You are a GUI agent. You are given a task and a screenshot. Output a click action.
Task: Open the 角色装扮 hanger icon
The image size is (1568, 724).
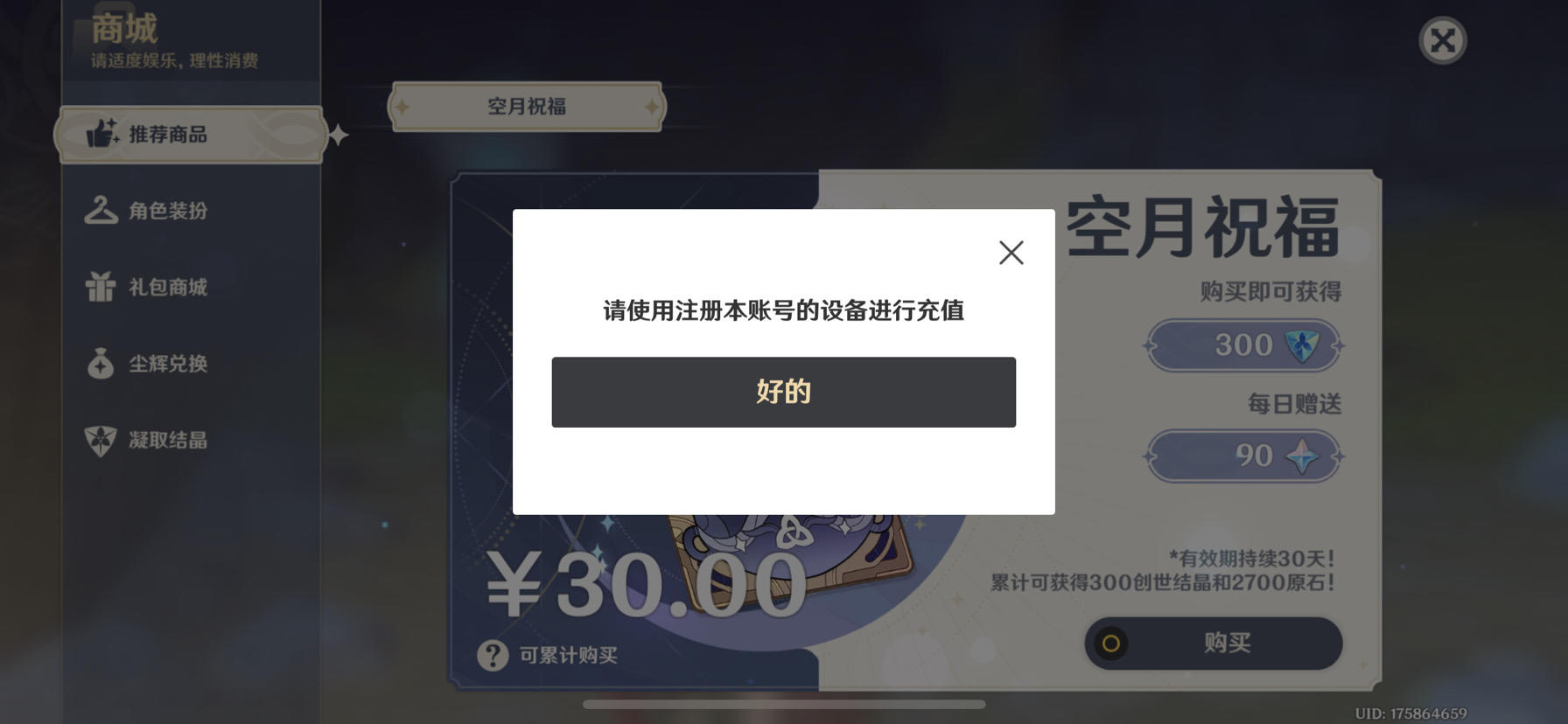(101, 210)
